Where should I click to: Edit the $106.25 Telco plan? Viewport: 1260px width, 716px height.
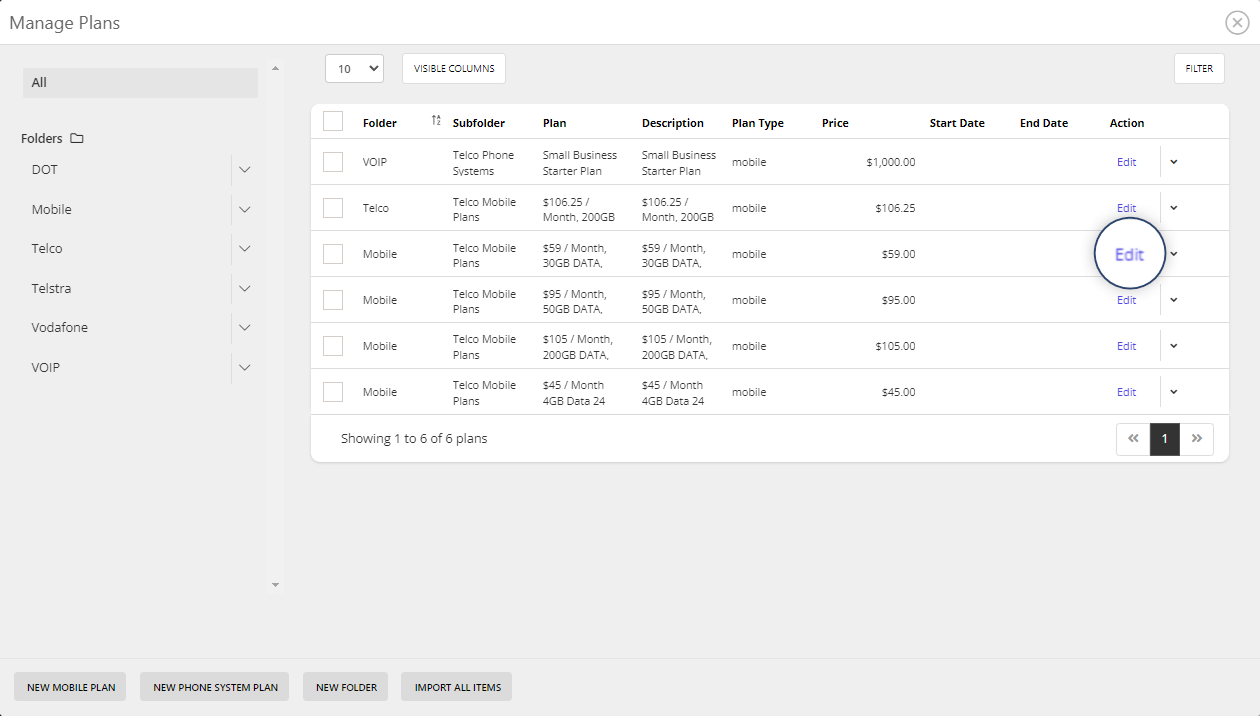(x=1126, y=208)
